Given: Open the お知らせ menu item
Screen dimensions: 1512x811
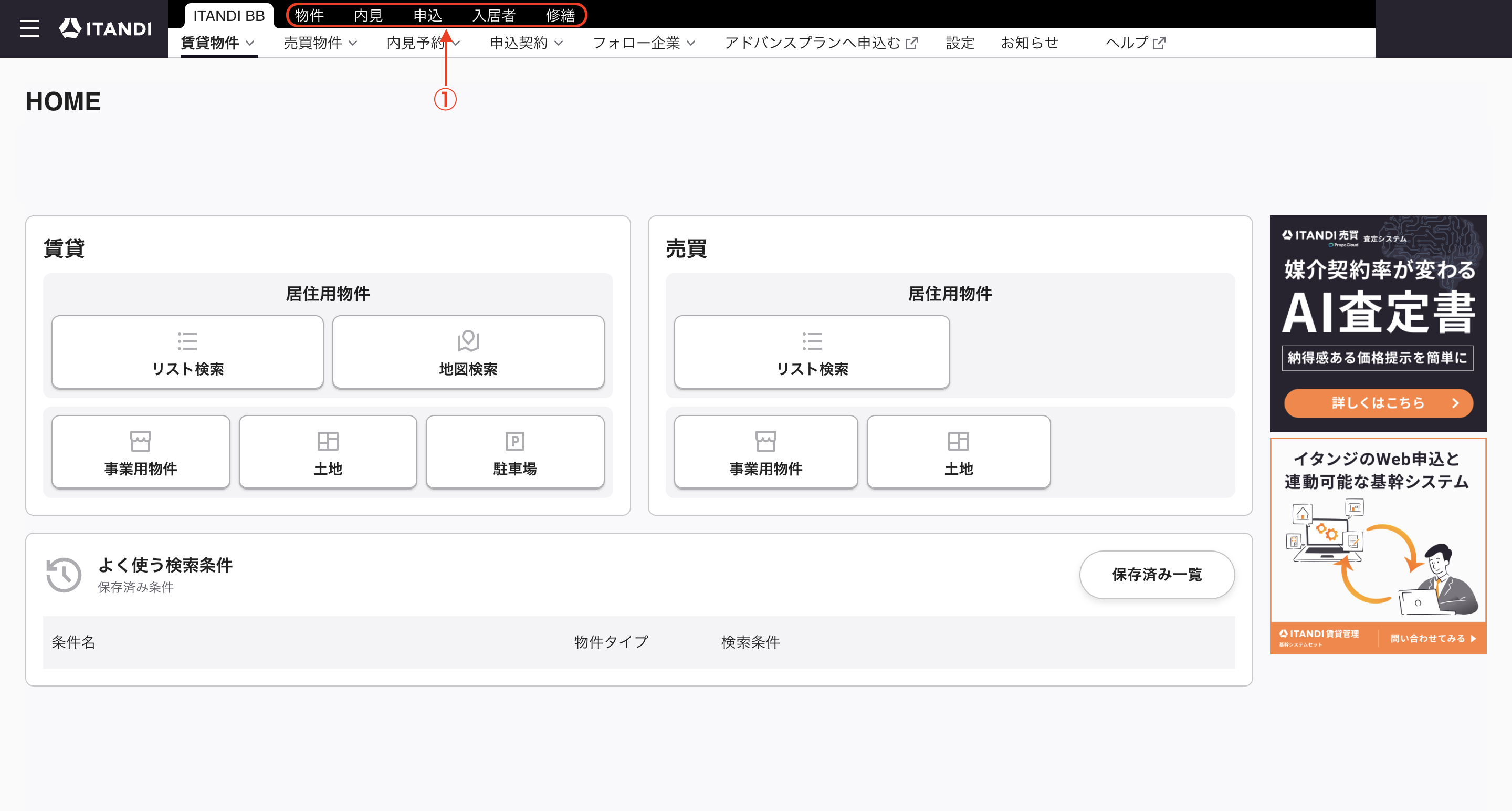Looking at the screenshot, I should [1030, 43].
